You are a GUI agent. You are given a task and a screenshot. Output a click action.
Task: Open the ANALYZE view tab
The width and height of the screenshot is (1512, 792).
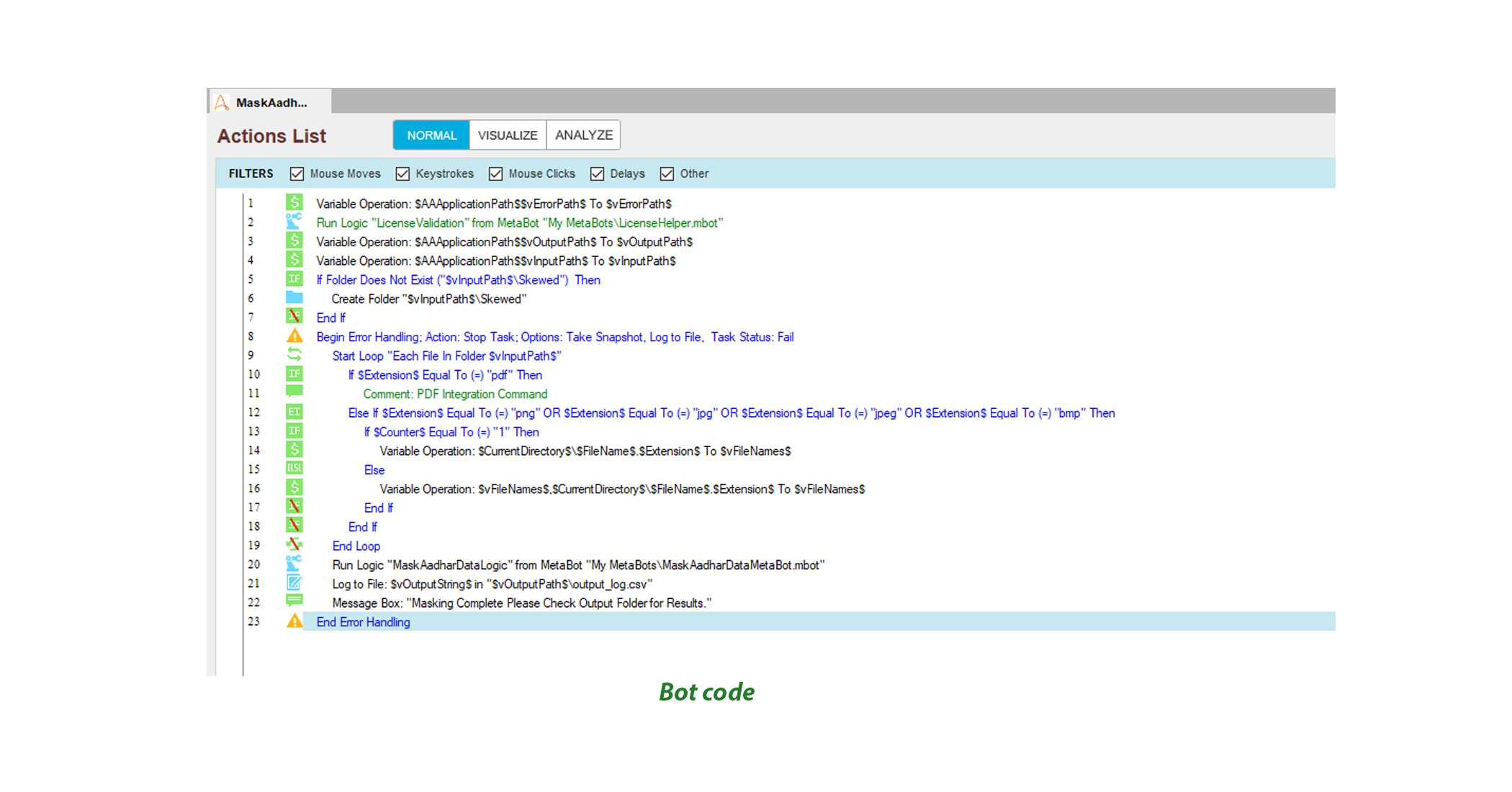point(584,135)
